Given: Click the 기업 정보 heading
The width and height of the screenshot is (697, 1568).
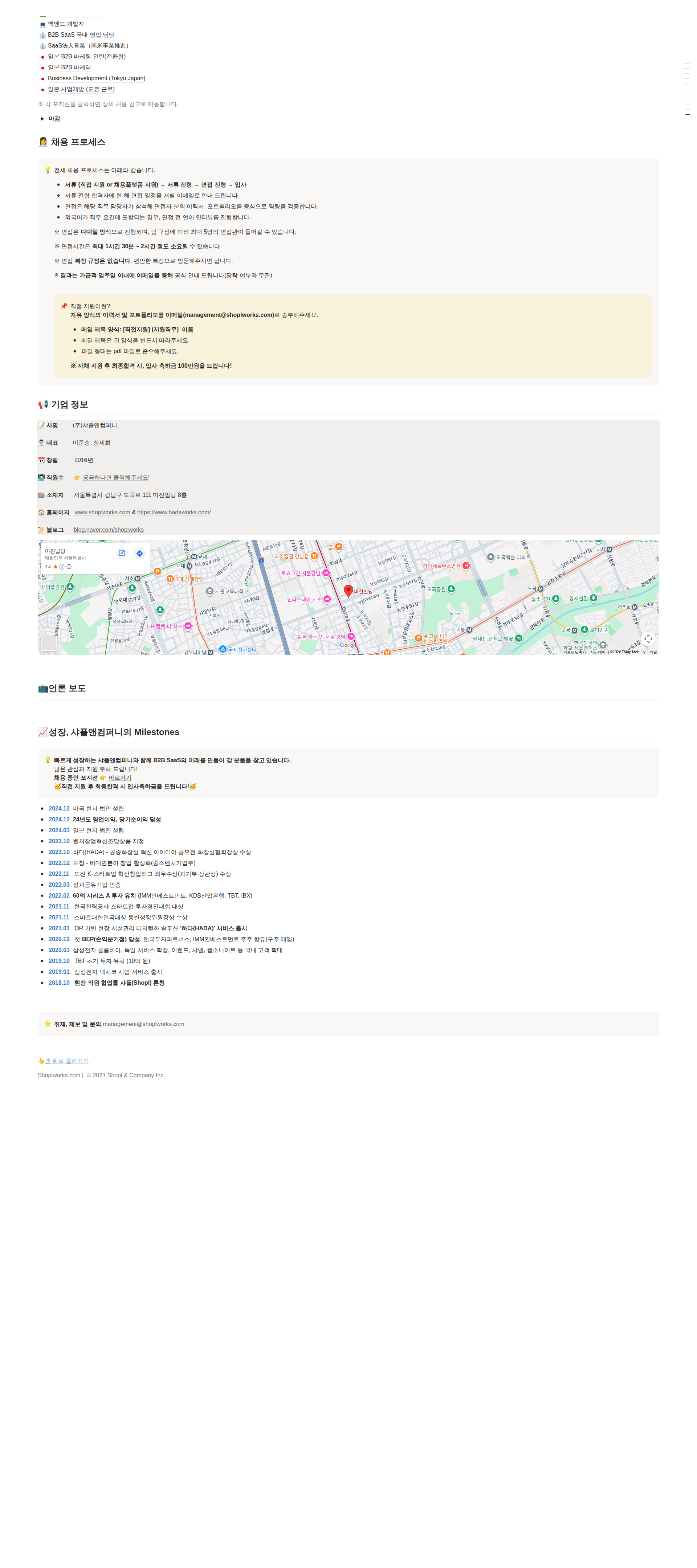Looking at the screenshot, I should coord(63,405).
